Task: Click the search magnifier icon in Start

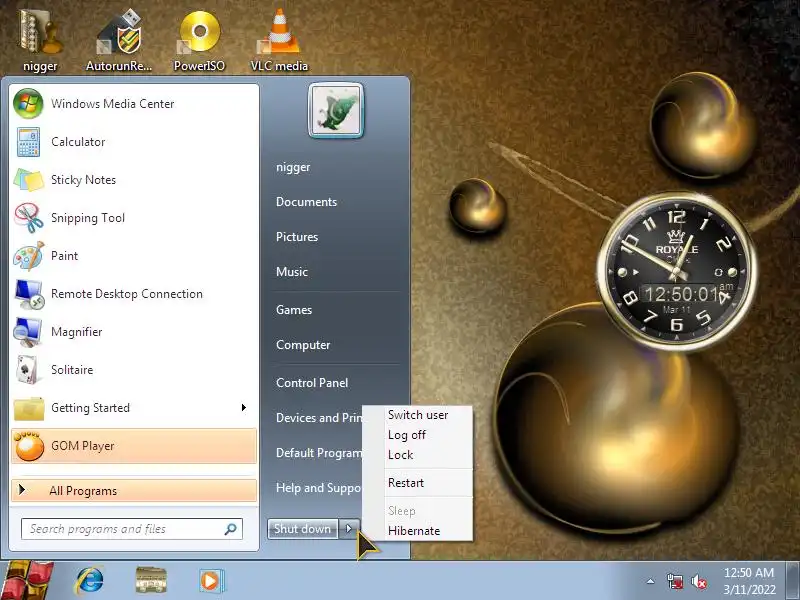Action: pos(231,529)
